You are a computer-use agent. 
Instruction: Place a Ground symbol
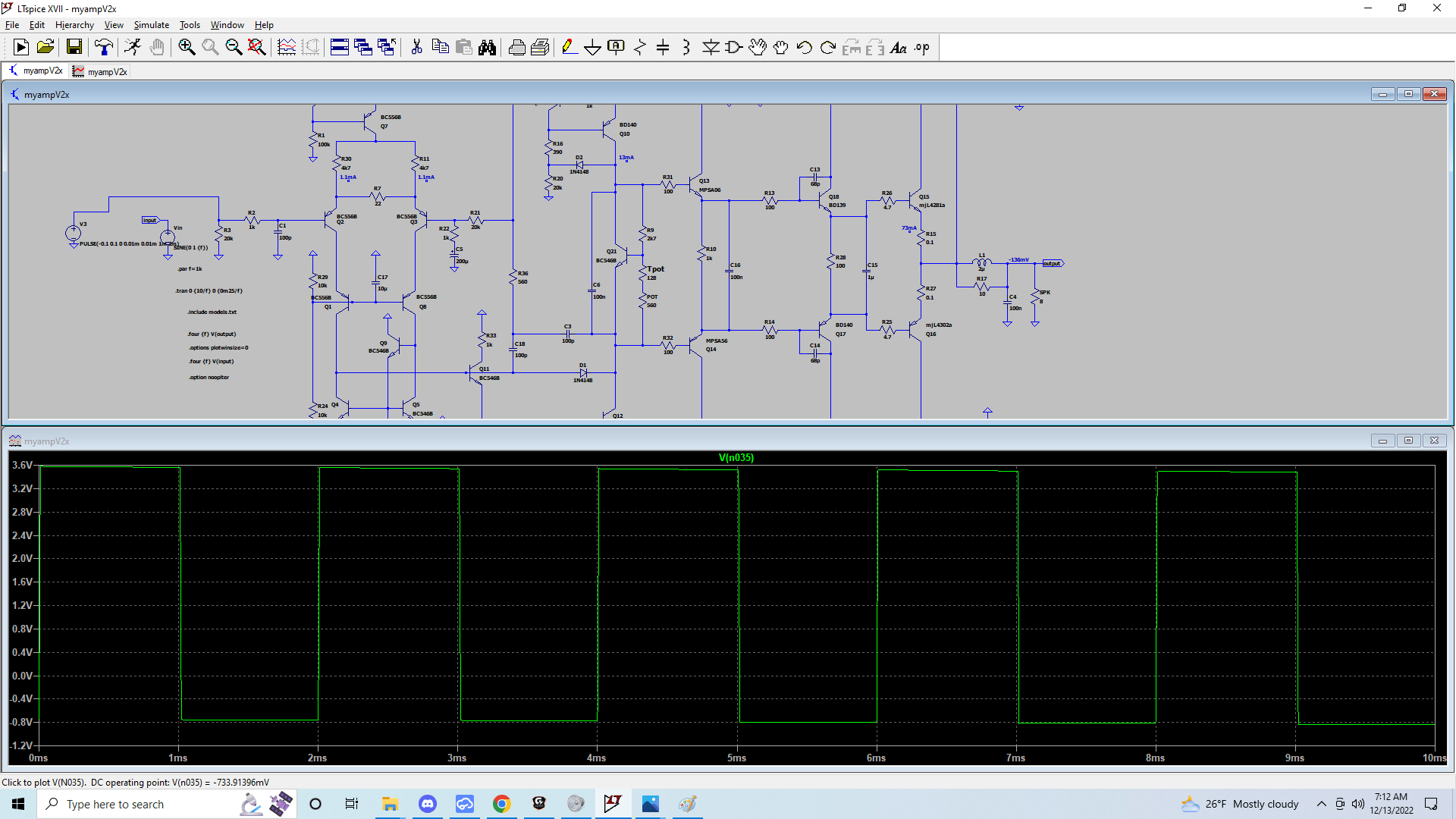(x=592, y=48)
